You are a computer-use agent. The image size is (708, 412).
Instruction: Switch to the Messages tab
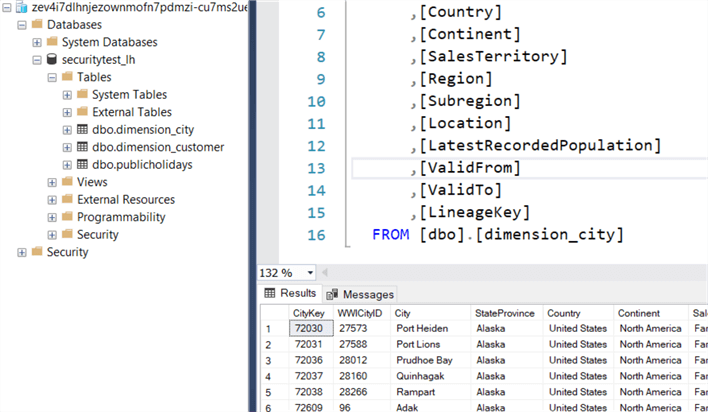coord(360,294)
